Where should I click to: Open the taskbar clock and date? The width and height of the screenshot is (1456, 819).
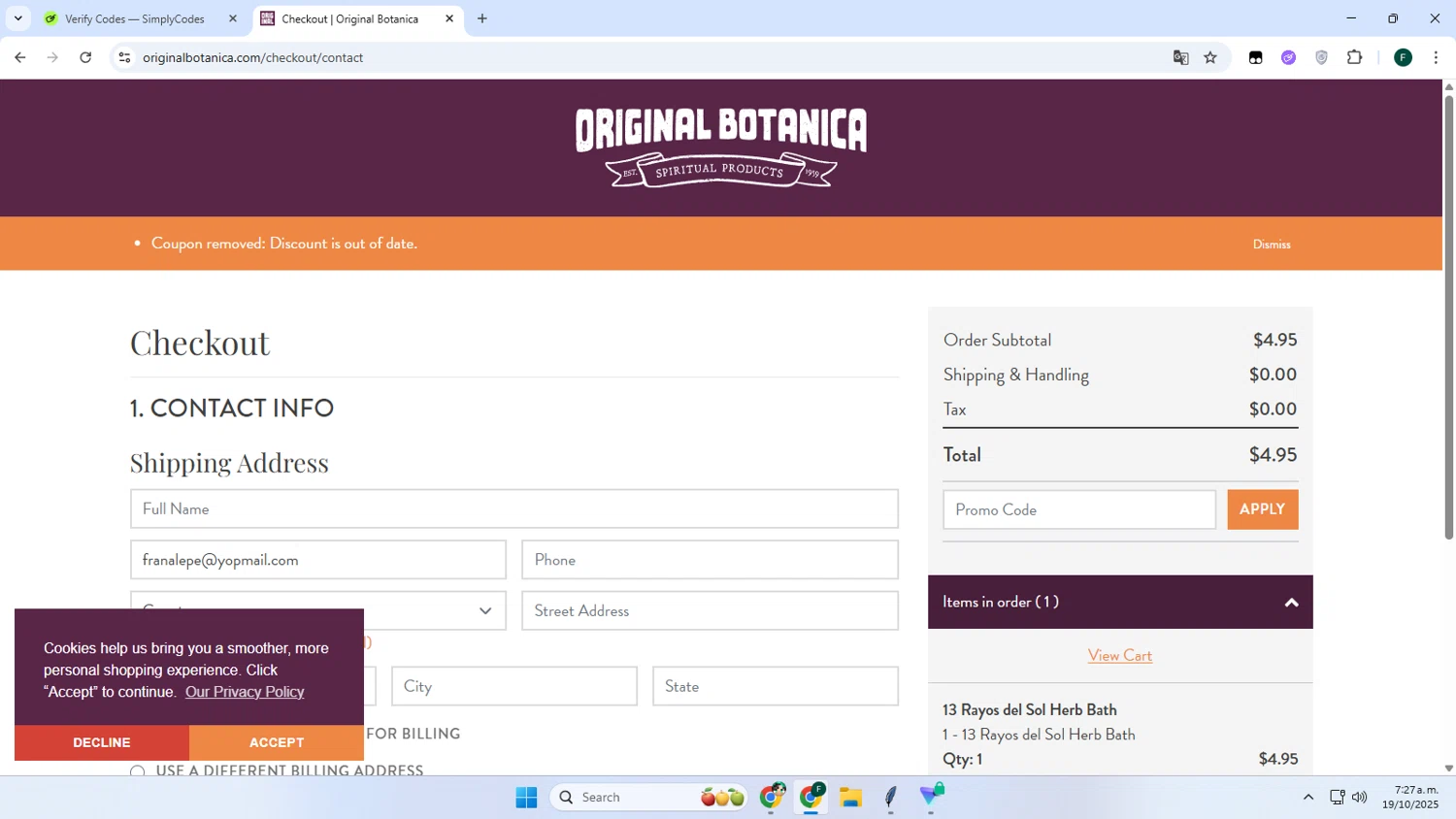point(1411,798)
